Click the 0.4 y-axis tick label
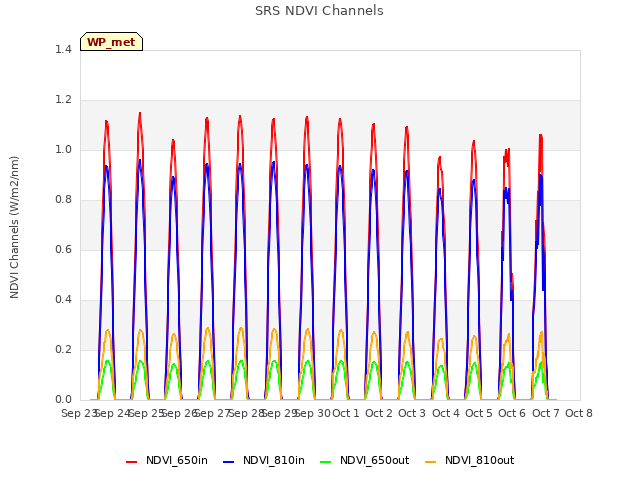This screenshot has height=480, width=640. [x=63, y=300]
